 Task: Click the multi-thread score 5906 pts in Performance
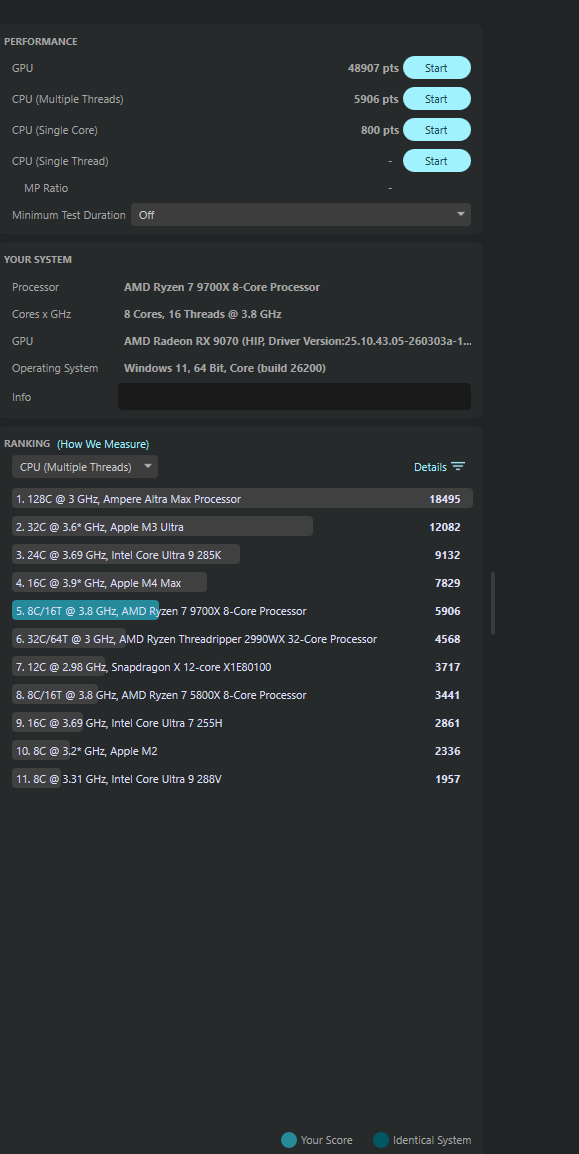[376, 99]
